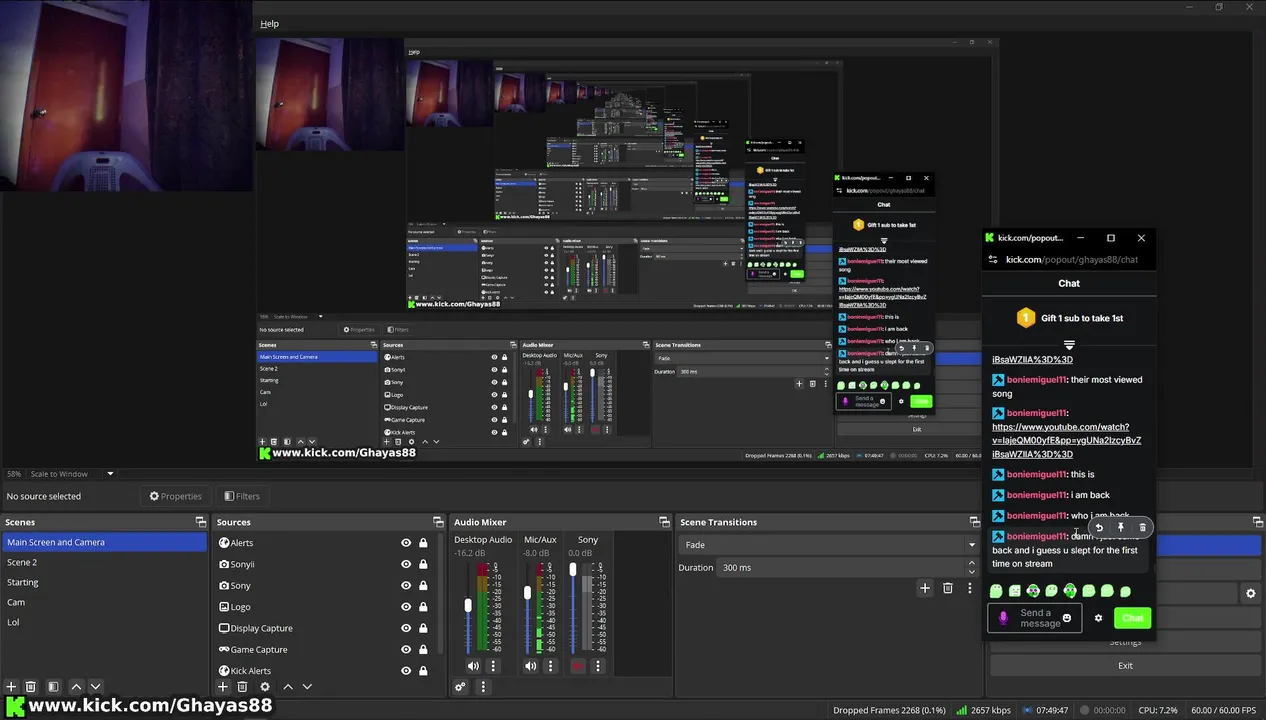Viewport: 1266px width, 720px height.
Task: Unlock the Alerts source
Action: point(423,543)
